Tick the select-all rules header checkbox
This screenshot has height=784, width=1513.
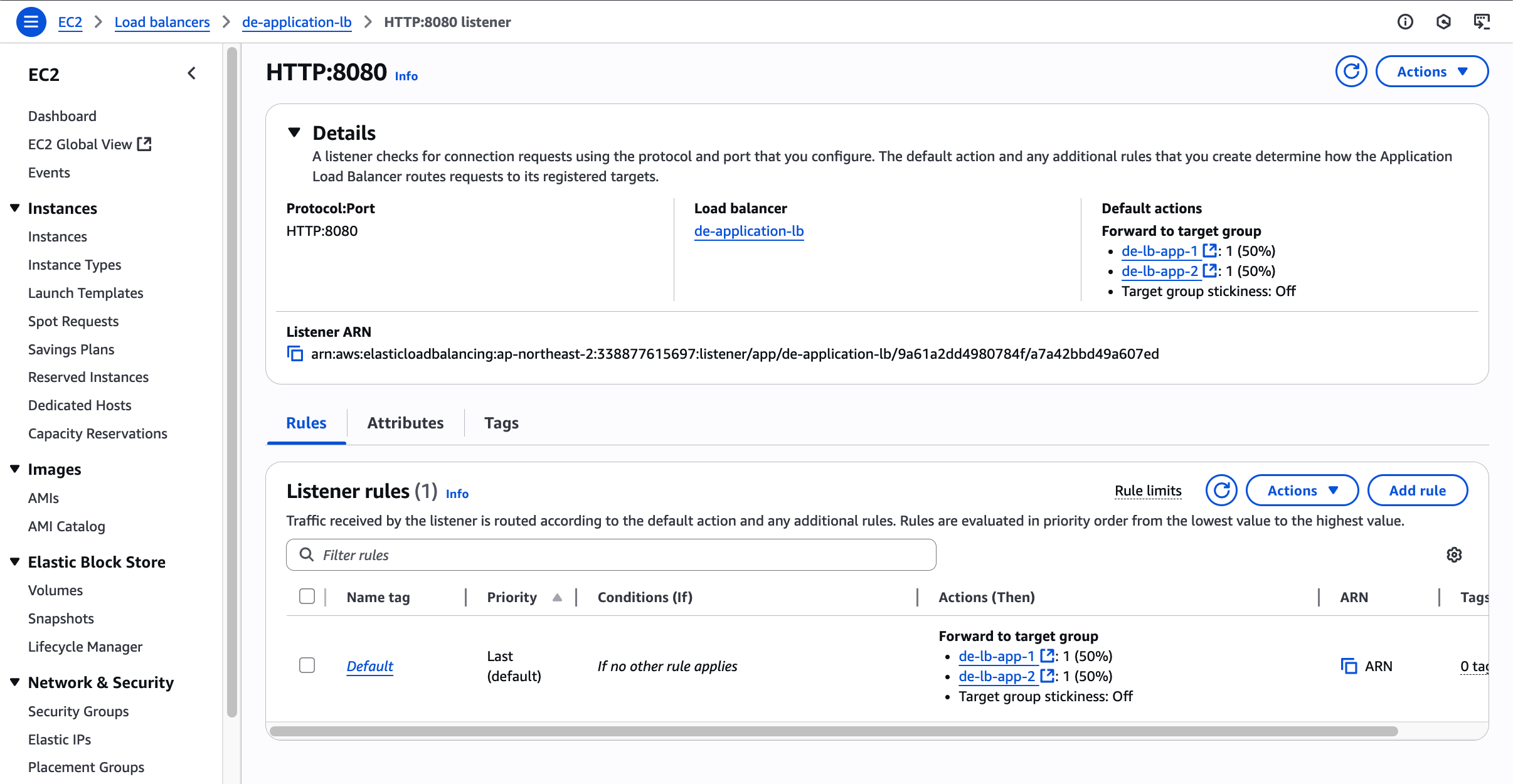click(x=307, y=596)
